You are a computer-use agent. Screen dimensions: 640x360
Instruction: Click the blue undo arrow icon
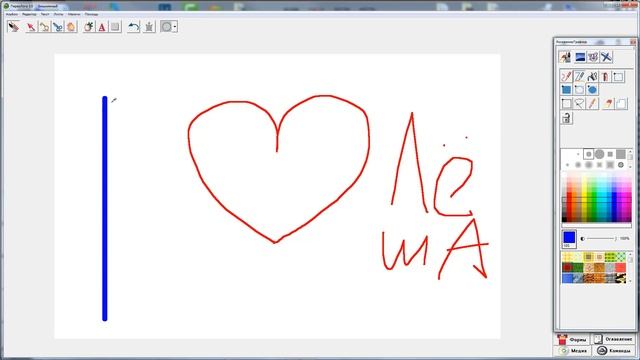[133, 27]
